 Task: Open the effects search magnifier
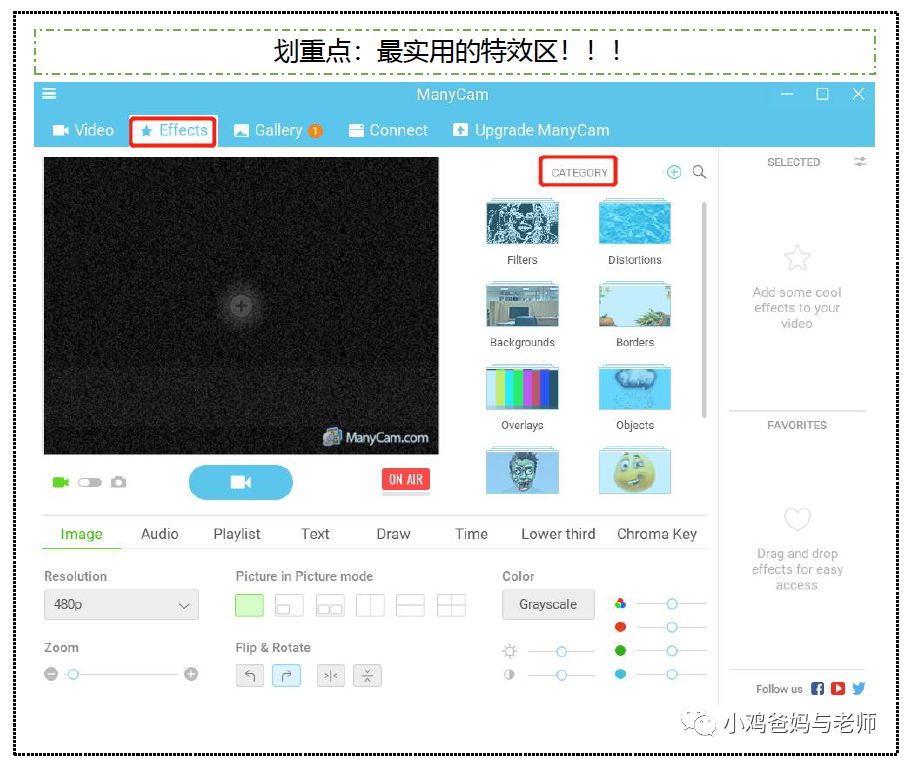[x=699, y=172]
